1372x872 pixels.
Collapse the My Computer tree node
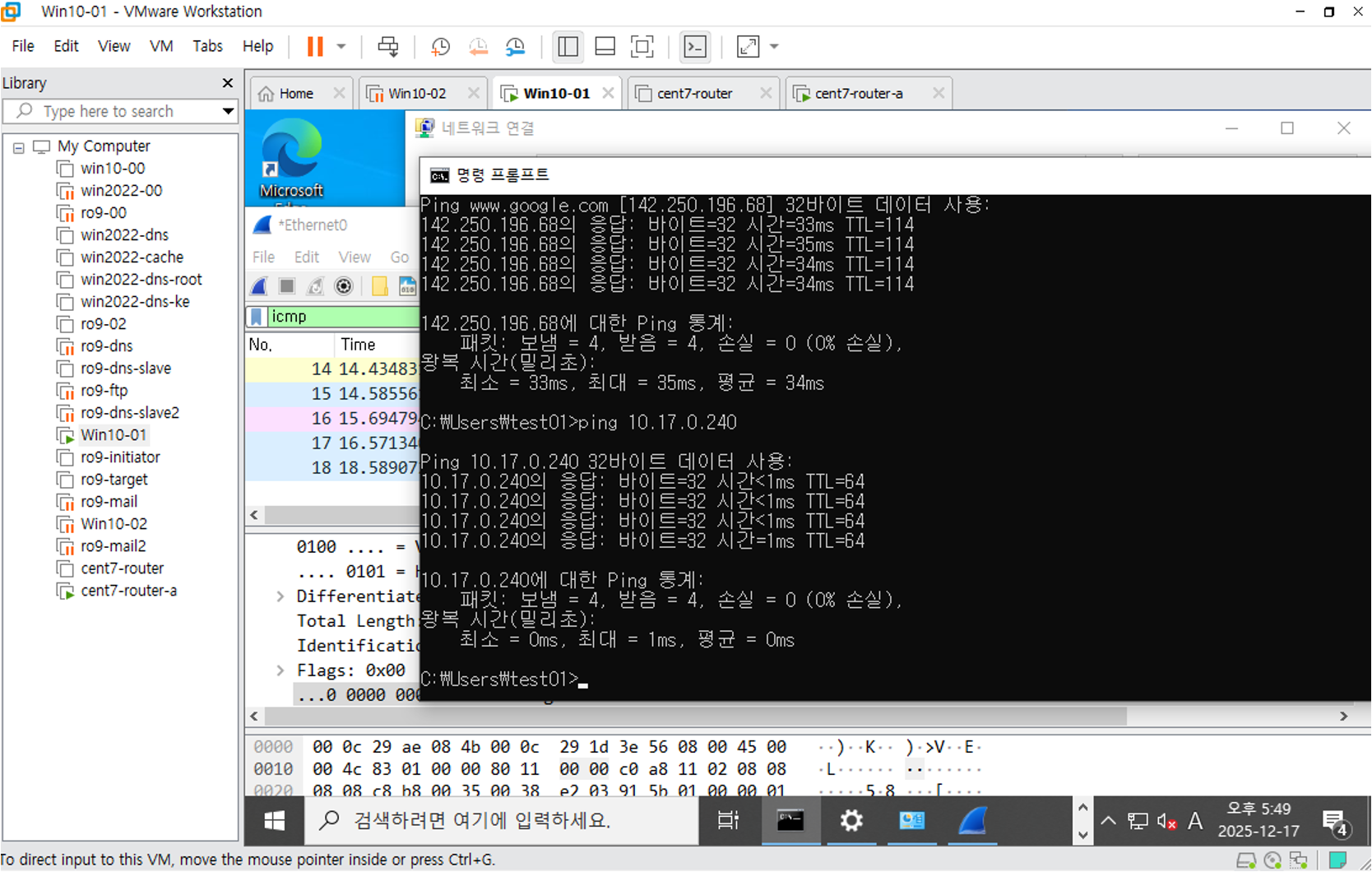18,147
